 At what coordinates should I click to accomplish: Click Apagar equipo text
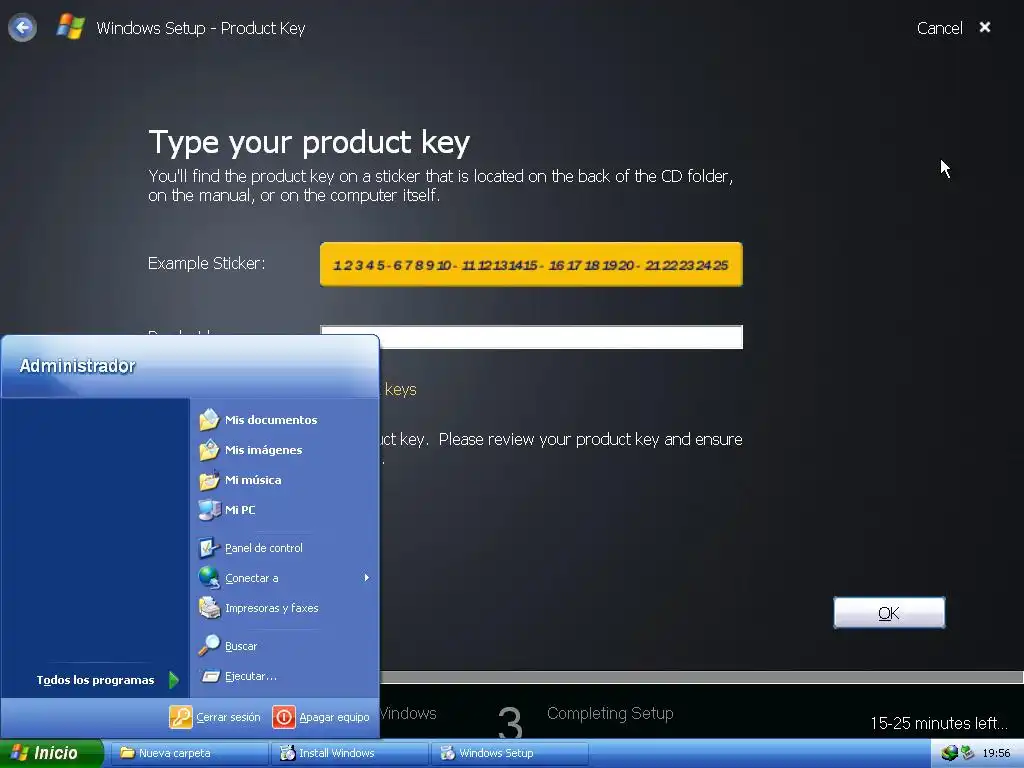[x=334, y=717]
